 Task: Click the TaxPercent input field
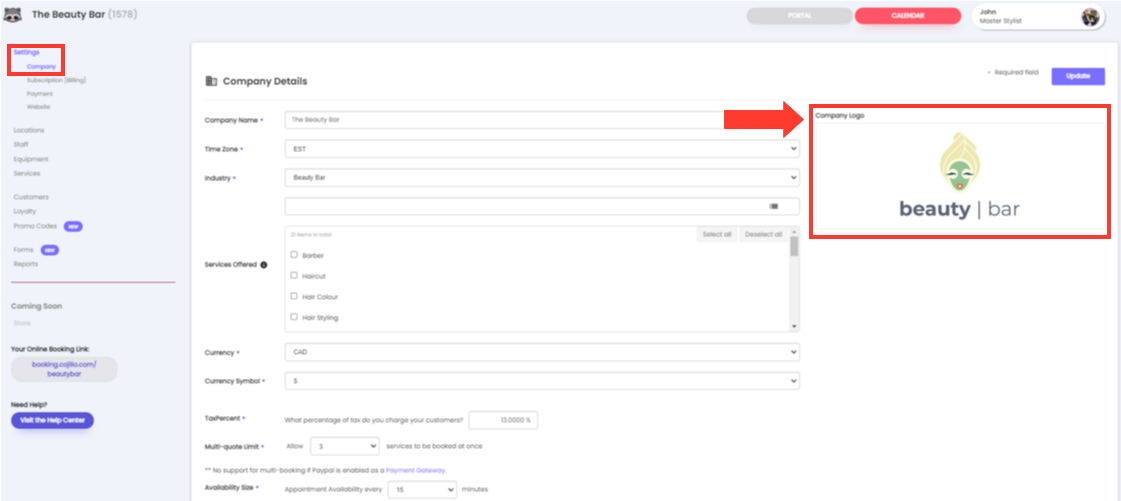(x=503, y=420)
